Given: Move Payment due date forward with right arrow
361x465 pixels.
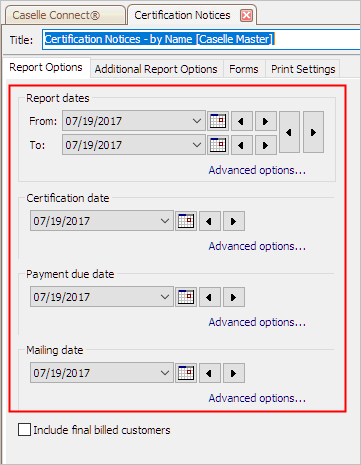Looking at the screenshot, I should pyautogui.click(x=234, y=297).
